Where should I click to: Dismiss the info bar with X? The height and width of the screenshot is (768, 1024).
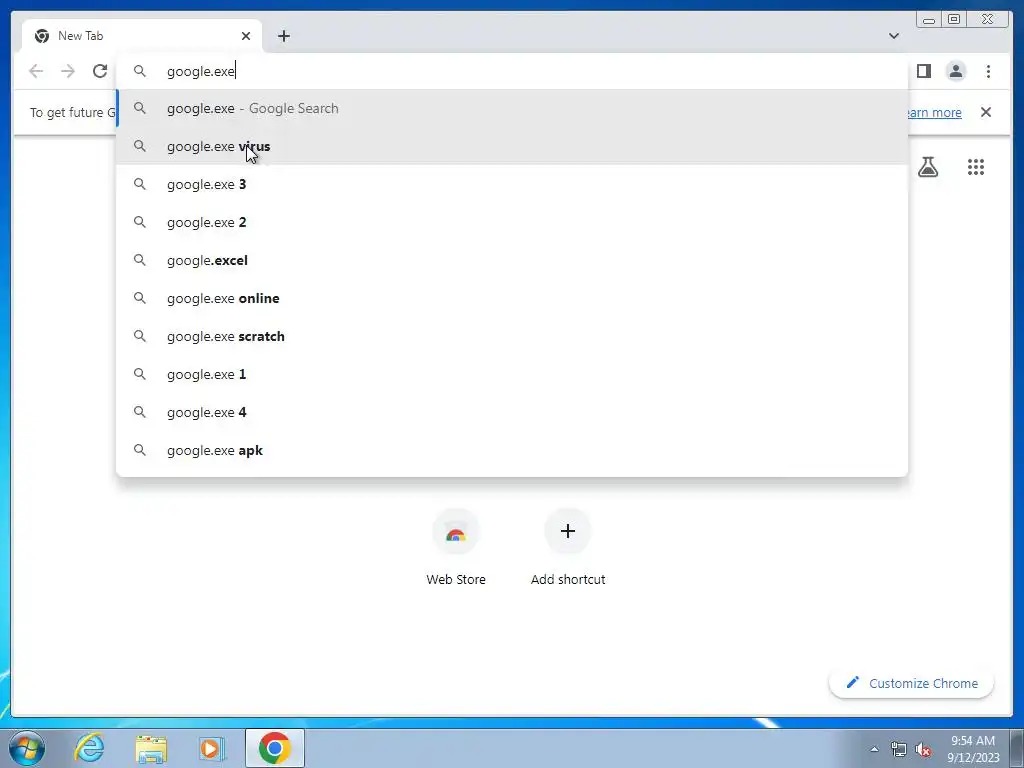(986, 112)
